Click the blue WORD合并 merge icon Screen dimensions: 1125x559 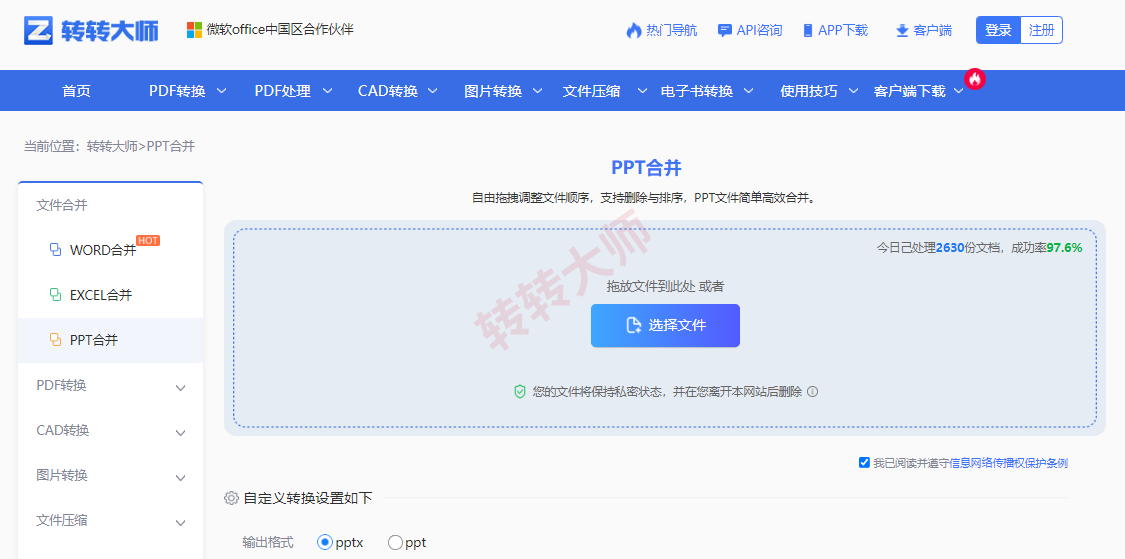[x=55, y=250]
